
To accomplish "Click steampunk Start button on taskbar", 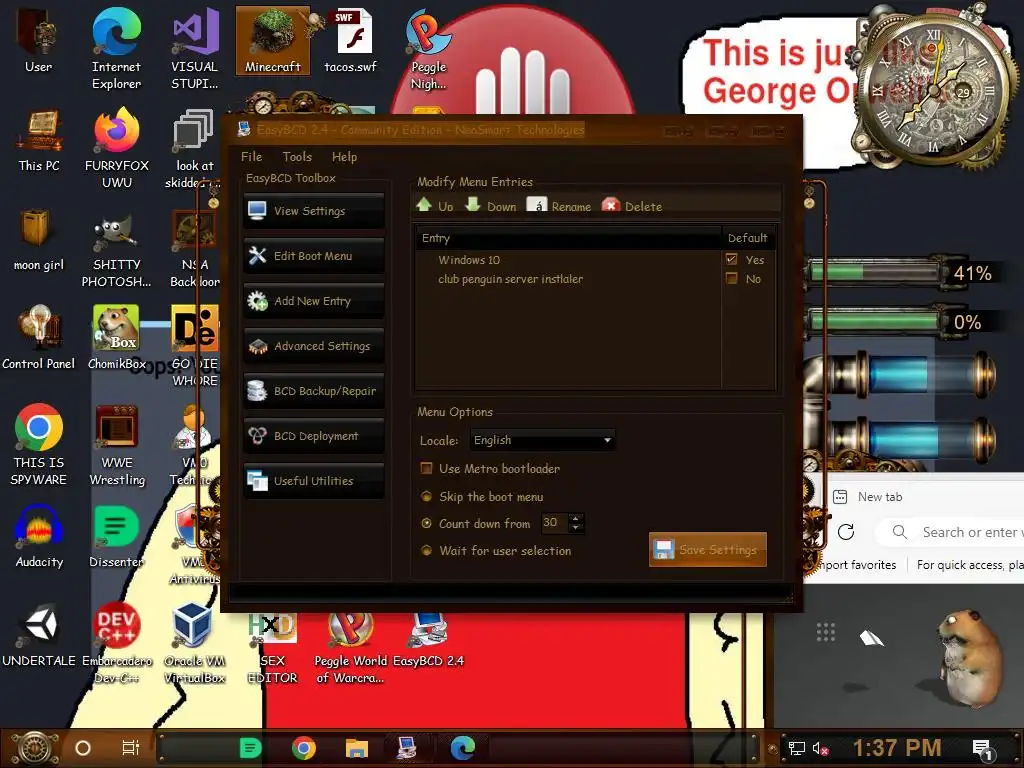I will pos(36,748).
